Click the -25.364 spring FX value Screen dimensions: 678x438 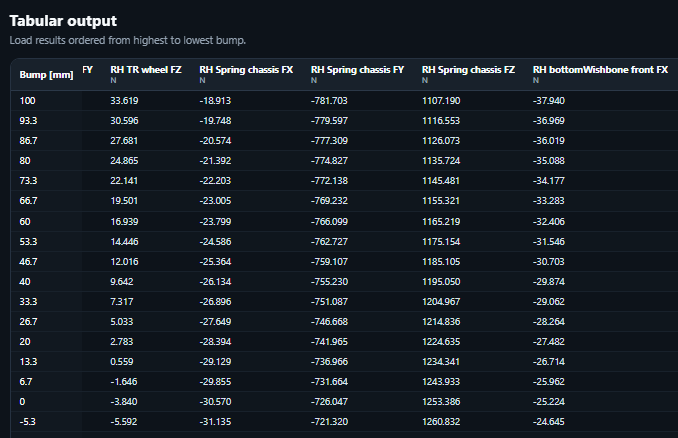tap(215, 262)
